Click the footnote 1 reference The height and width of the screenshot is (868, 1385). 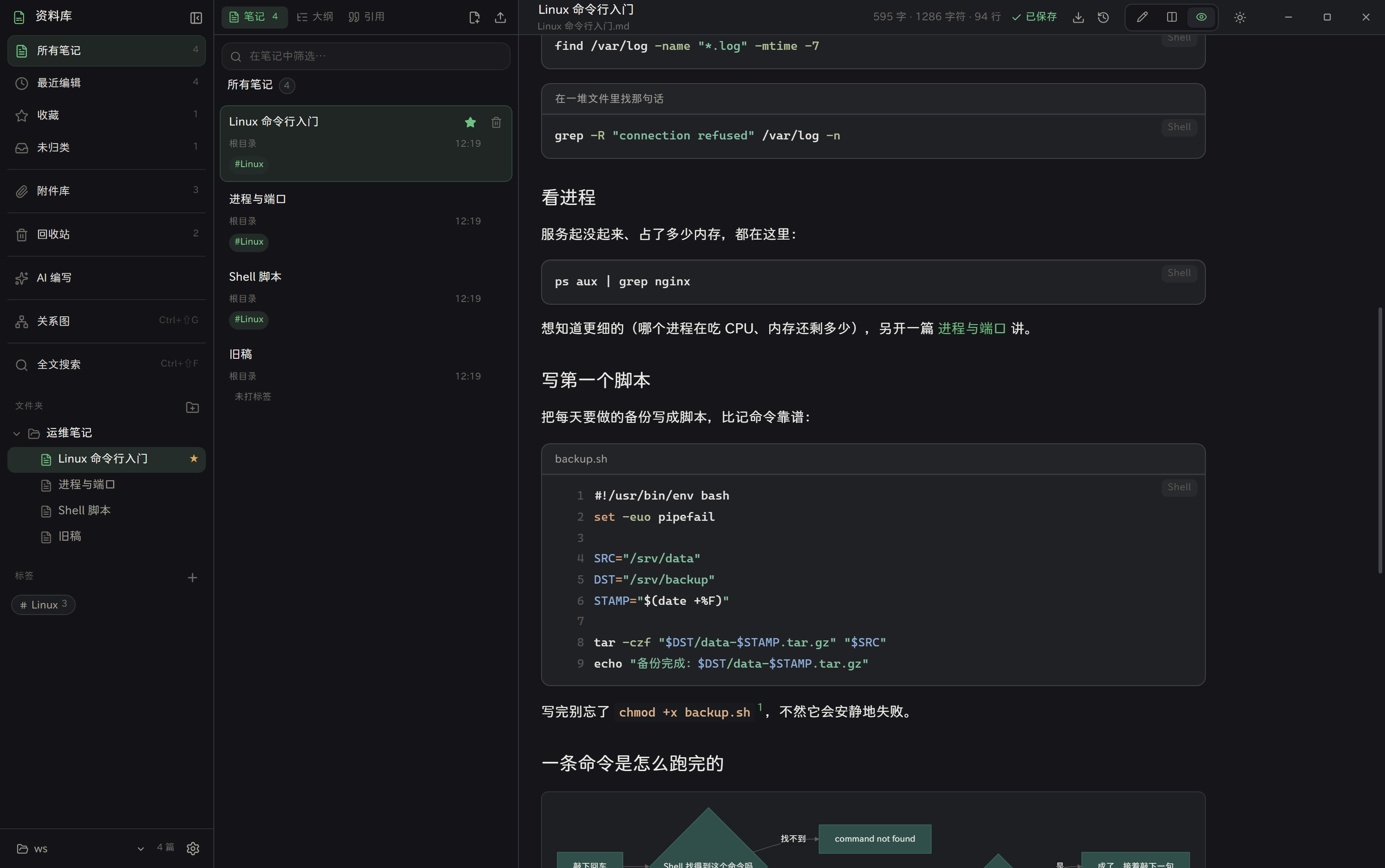(760, 707)
